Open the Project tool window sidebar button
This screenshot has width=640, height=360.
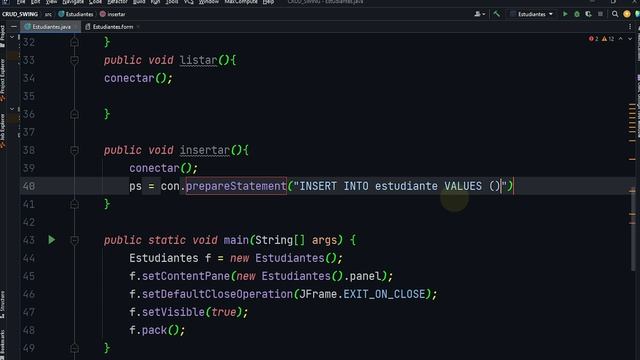click(2, 36)
